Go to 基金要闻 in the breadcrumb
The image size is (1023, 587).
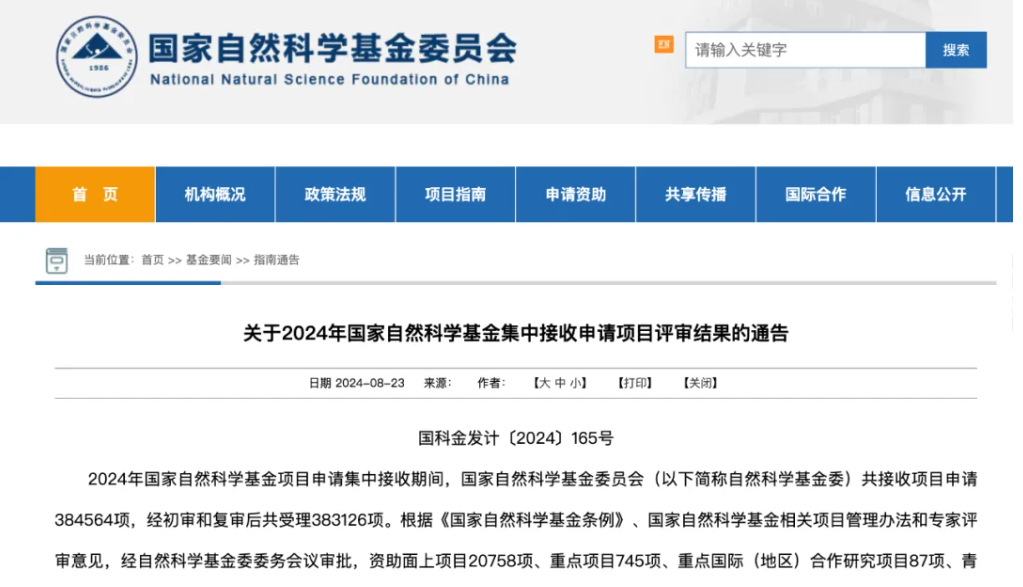pos(209,260)
